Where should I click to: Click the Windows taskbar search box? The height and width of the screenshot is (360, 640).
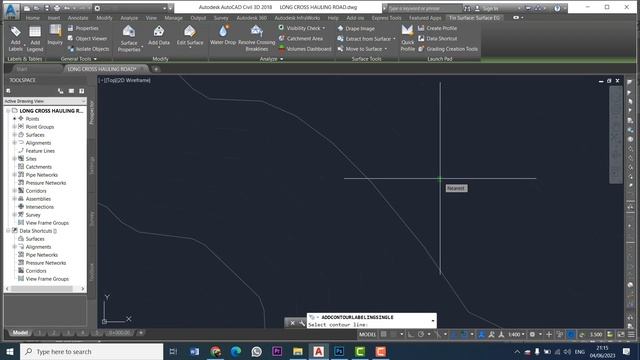click(91, 351)
